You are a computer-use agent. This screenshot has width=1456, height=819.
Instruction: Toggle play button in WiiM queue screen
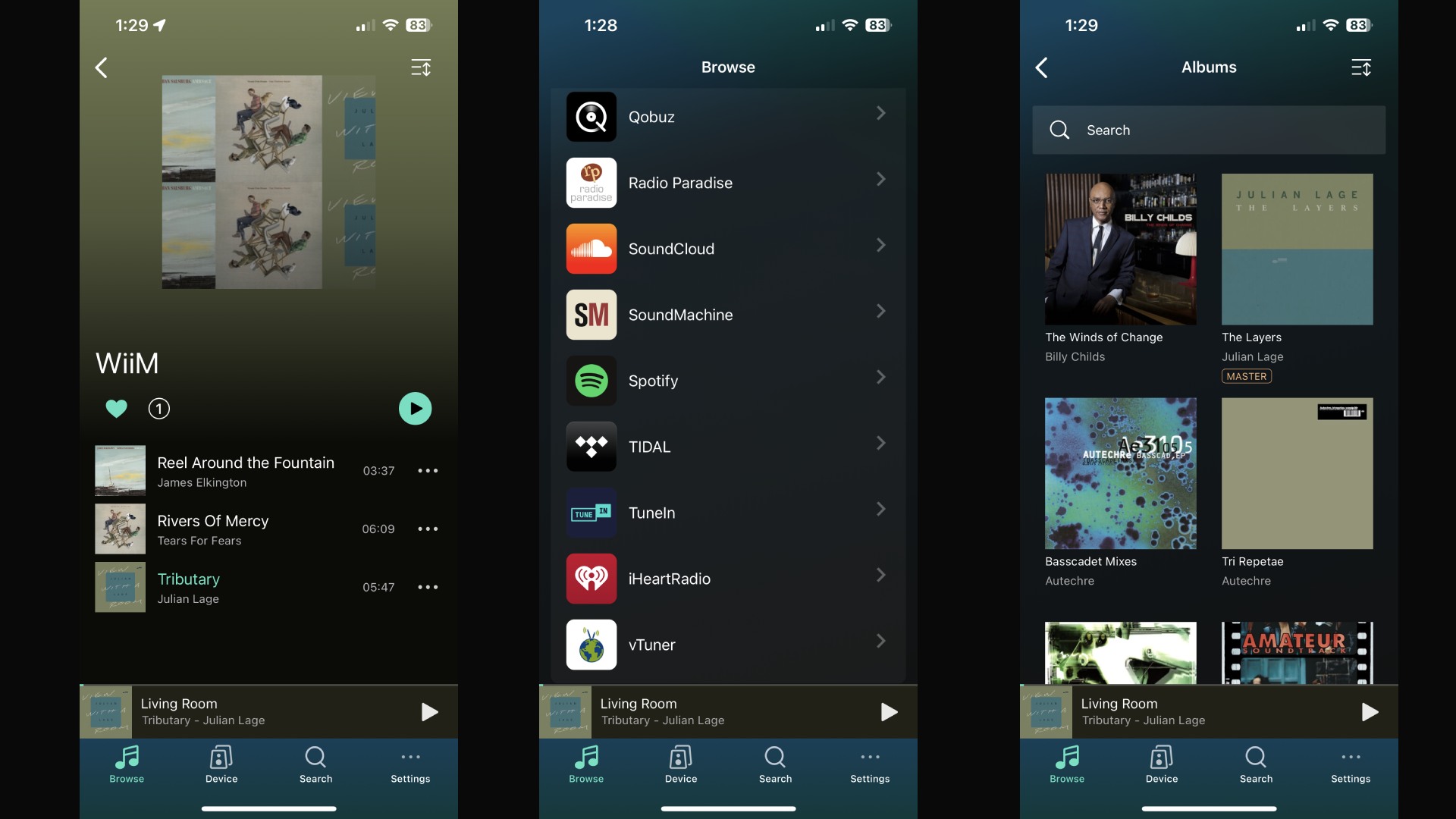415,408
